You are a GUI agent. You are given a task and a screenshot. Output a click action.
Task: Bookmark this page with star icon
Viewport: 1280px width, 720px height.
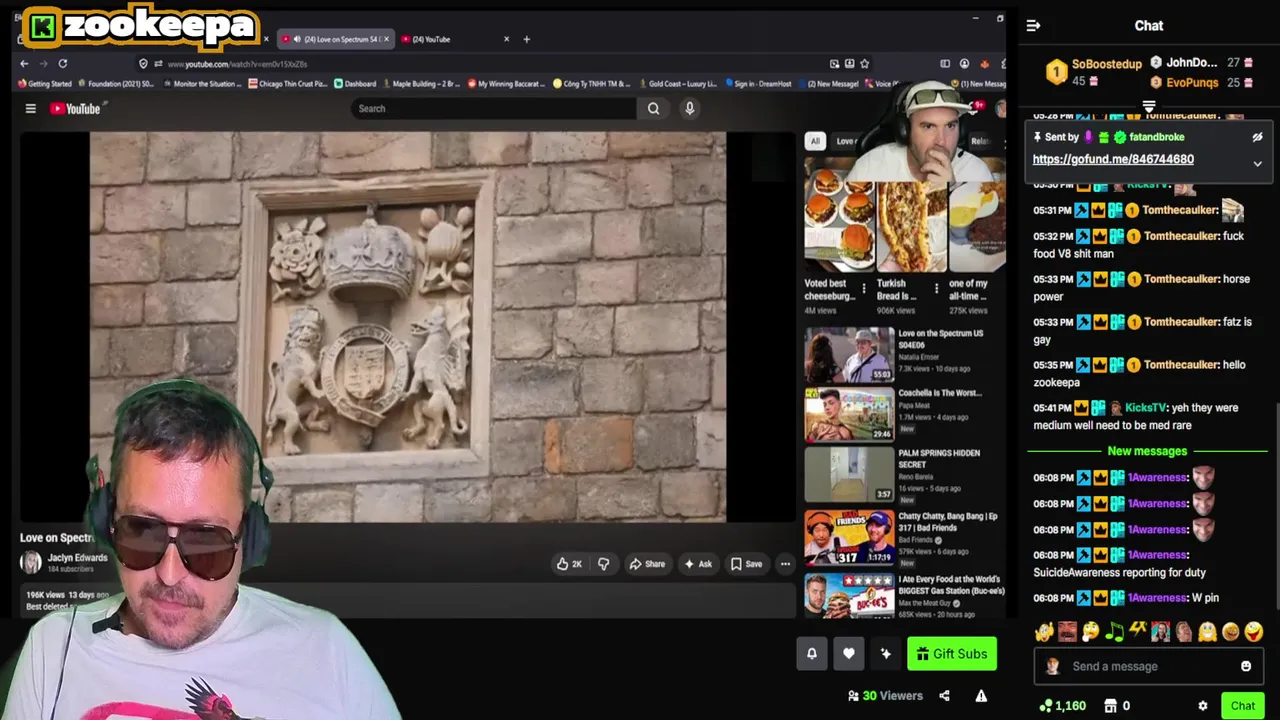865,64
